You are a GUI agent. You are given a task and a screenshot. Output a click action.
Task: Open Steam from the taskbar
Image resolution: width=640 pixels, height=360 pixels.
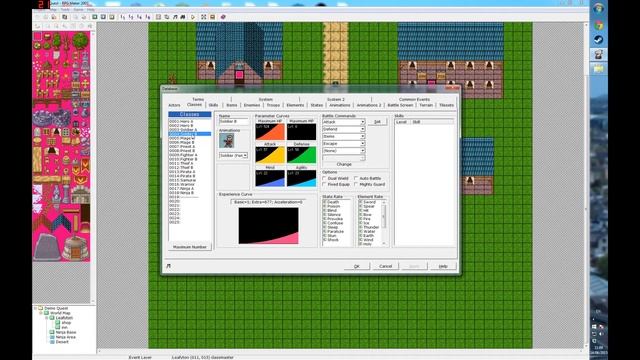tap(599, 40)
